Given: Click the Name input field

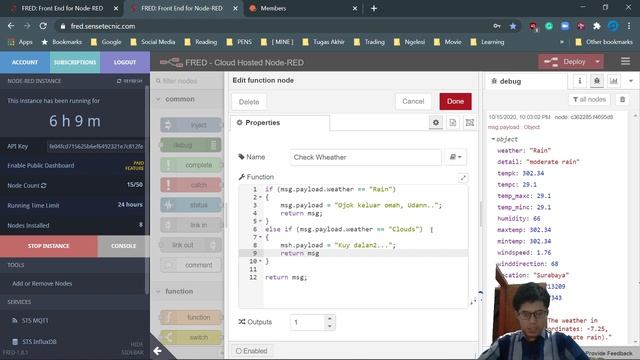Looking at the screenshot, I should [366, 157].
